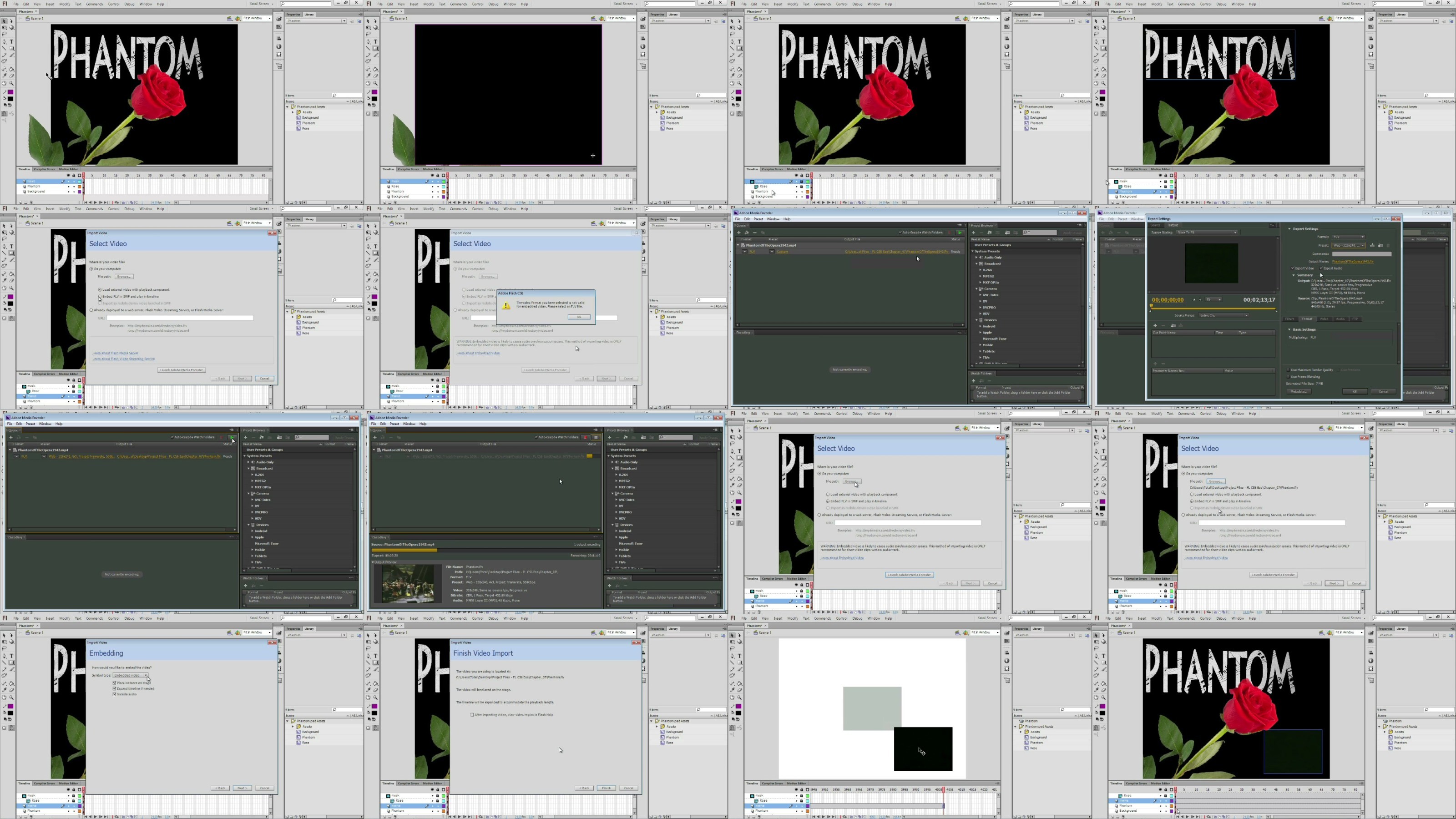This screenshot has height=819, width=1456.
Task: Click Import Preset icon beside Preset dropdown
Action: (1381, 245)
